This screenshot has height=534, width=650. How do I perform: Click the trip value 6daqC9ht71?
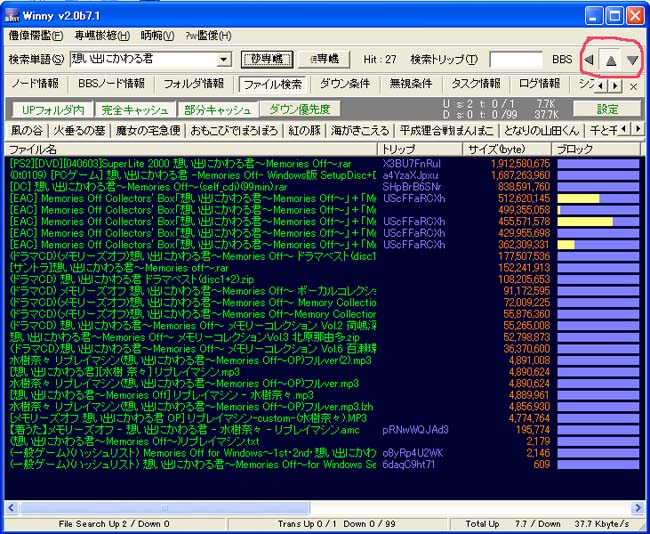pyautogui.click(x=409, y=465)
